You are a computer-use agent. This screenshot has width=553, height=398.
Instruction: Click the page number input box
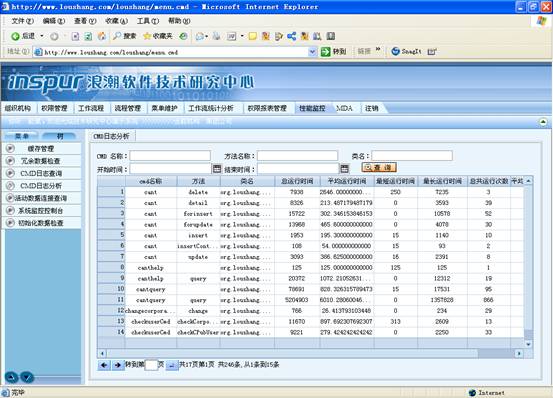151,365
